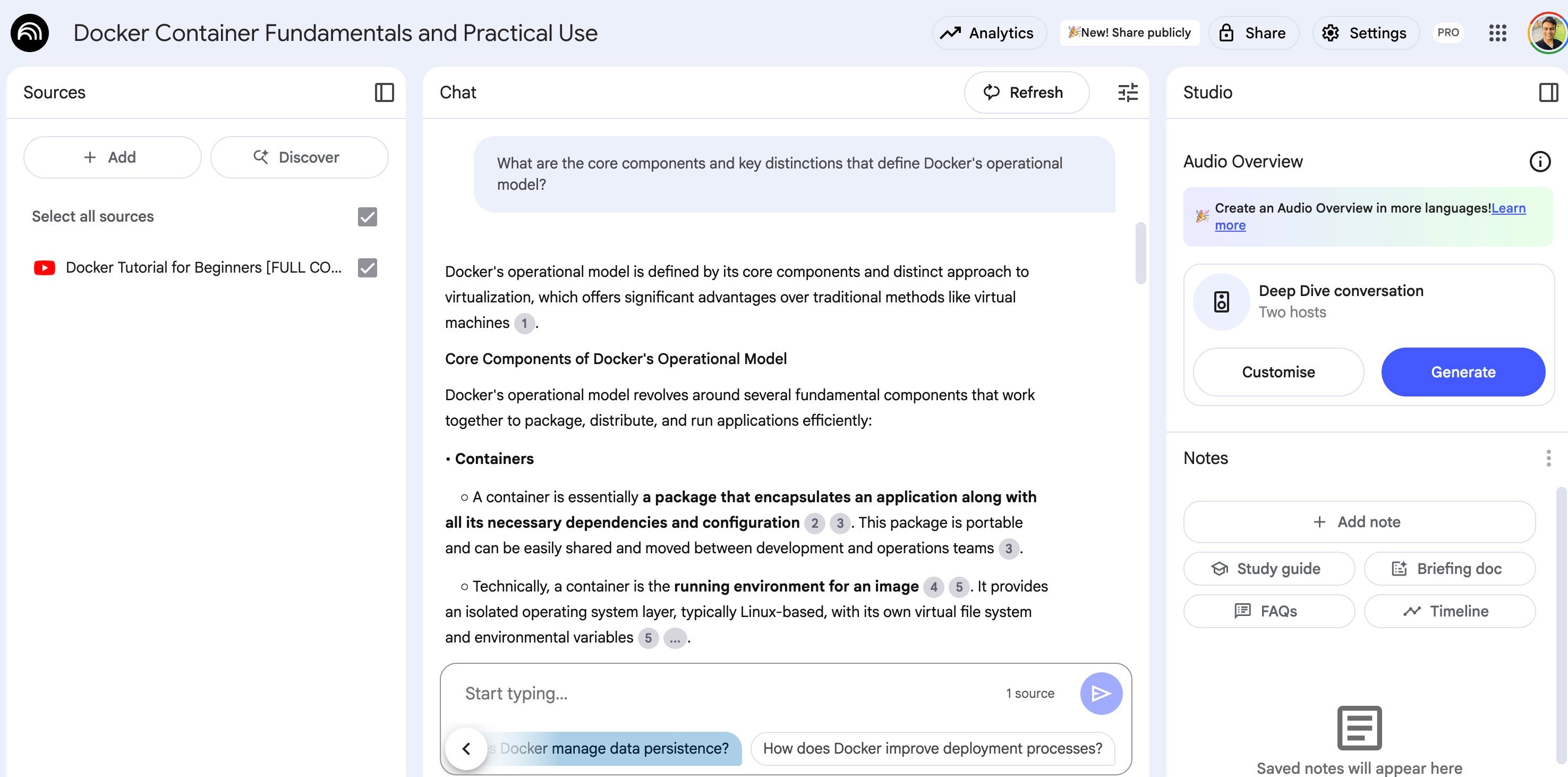Click the '1 source' indicator
1568x777 pixels.
pos(1030,694)
